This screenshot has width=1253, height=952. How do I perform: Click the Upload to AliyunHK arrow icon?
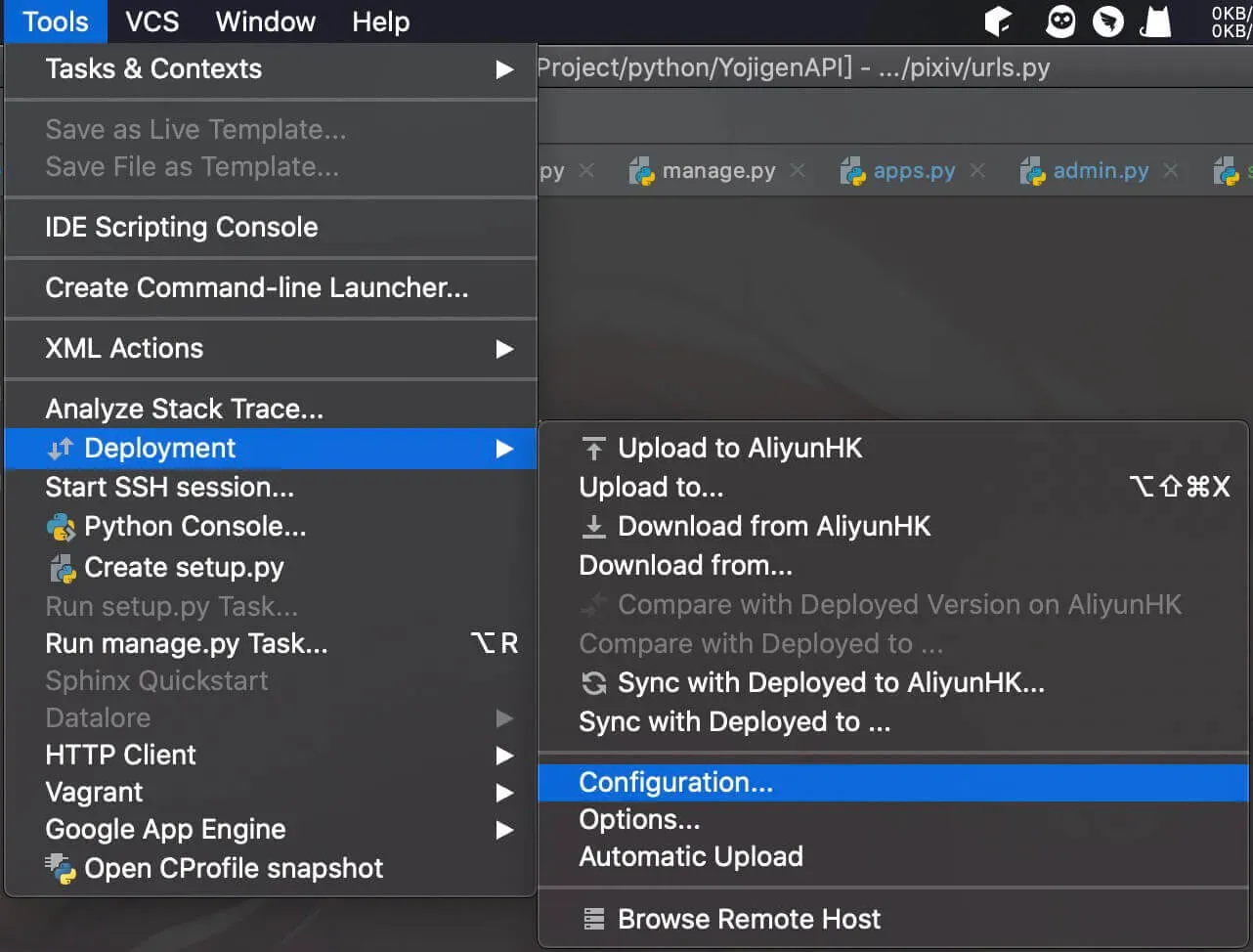pos(593,449)
